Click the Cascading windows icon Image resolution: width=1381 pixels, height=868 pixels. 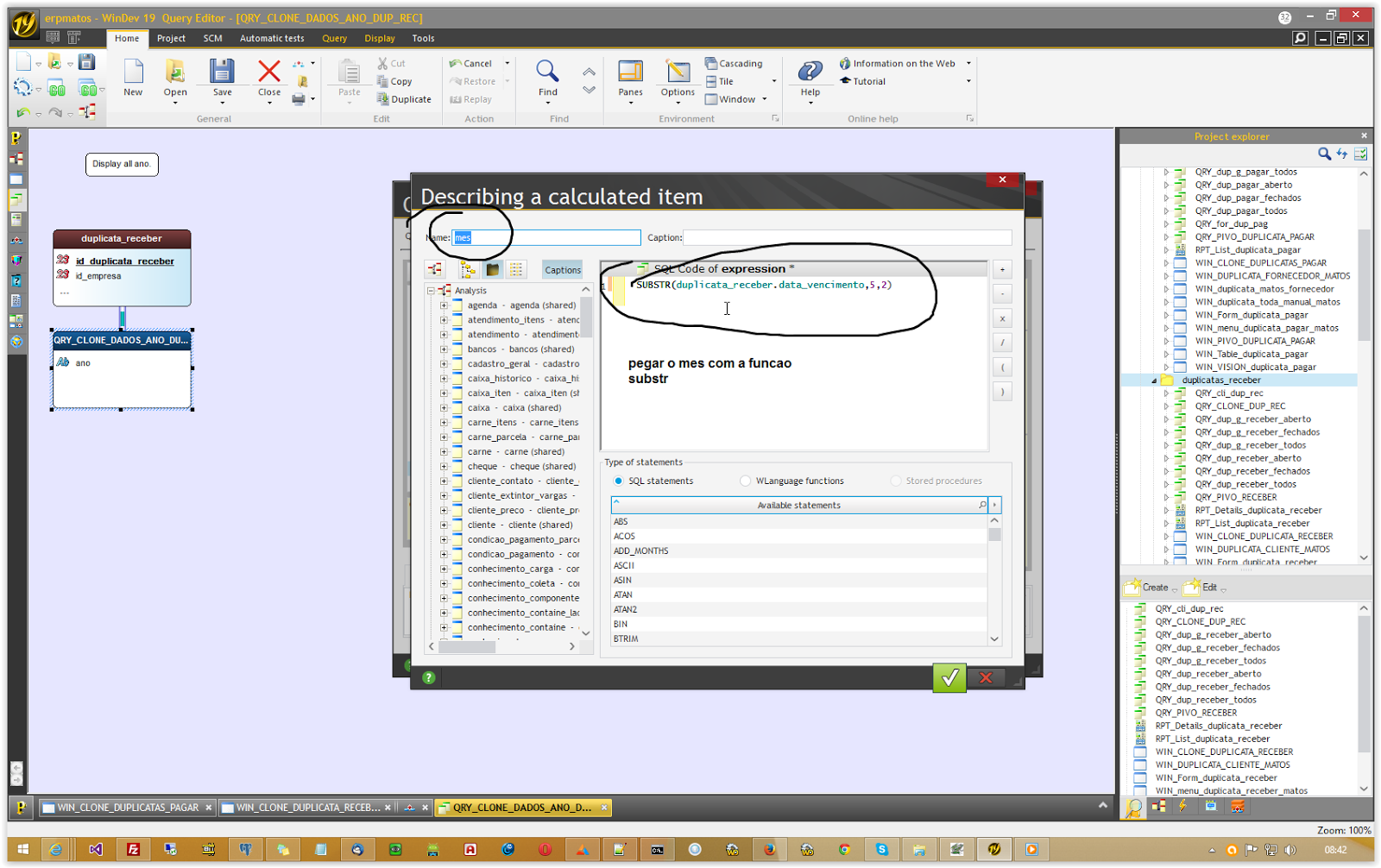(711, 63)
